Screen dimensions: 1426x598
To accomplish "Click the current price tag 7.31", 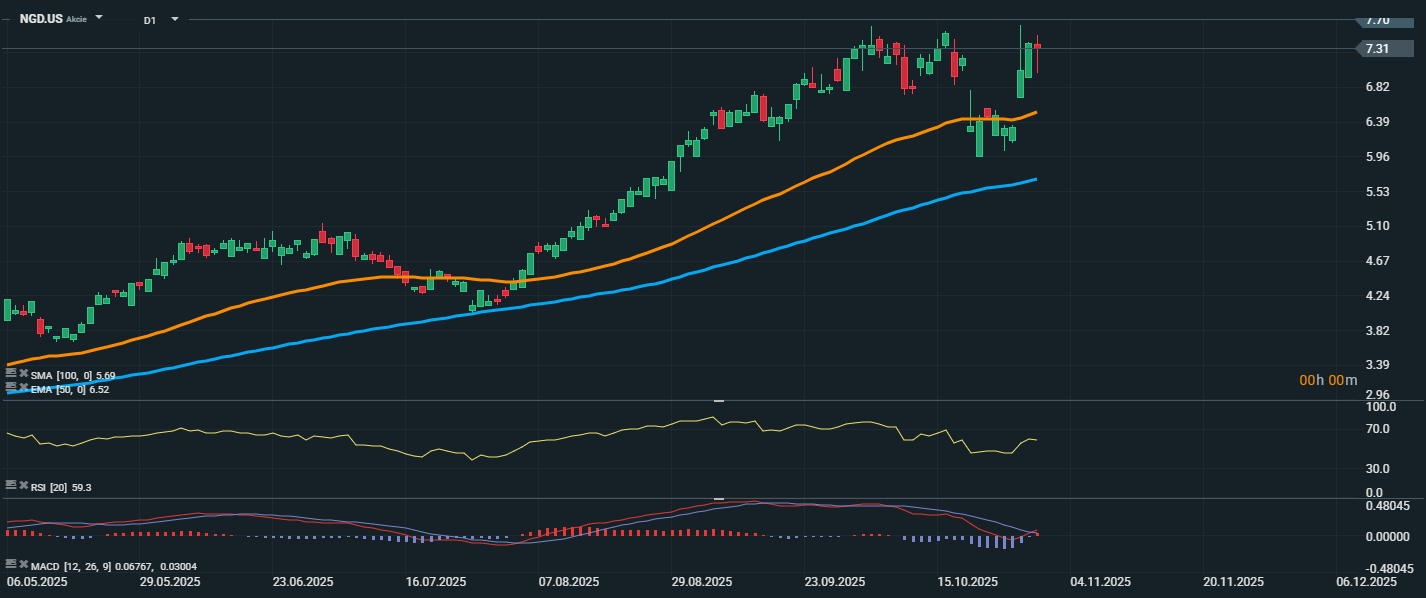I will pyautogui.click(x=1384, y=48).
